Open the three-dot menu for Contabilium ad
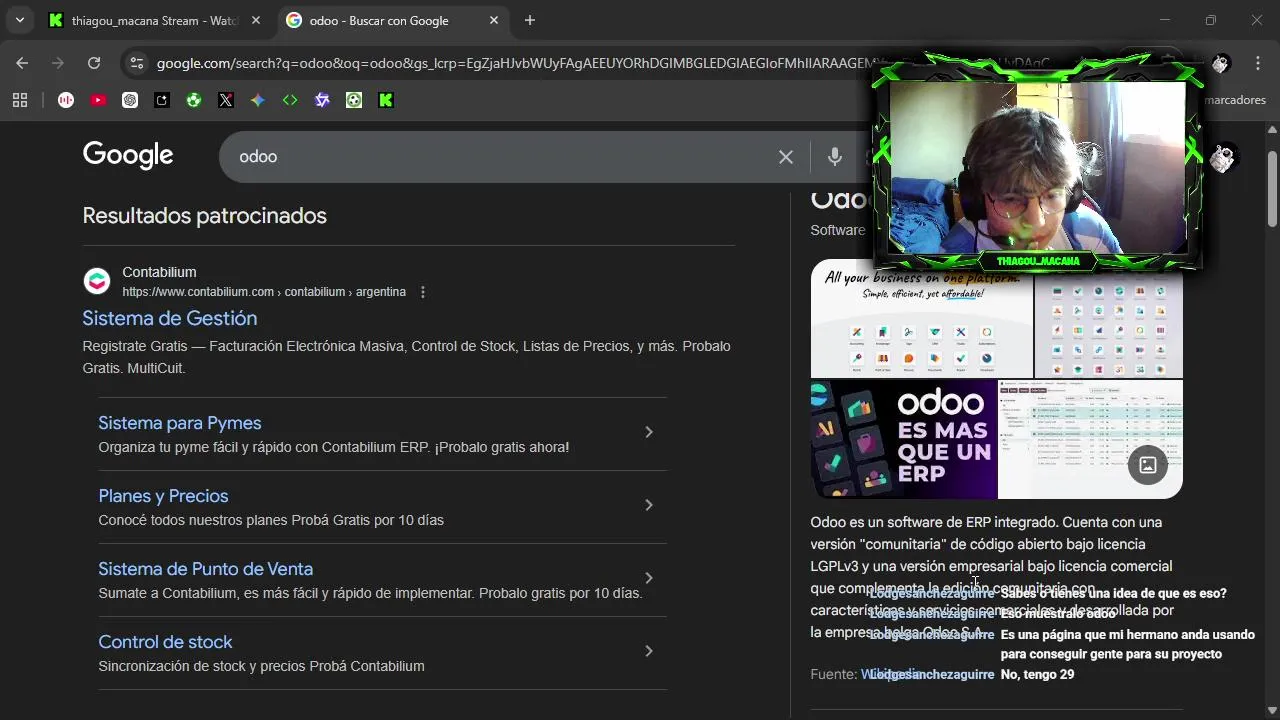Image resolution: width=1280 pixels, height=720 pixels. 423,292
